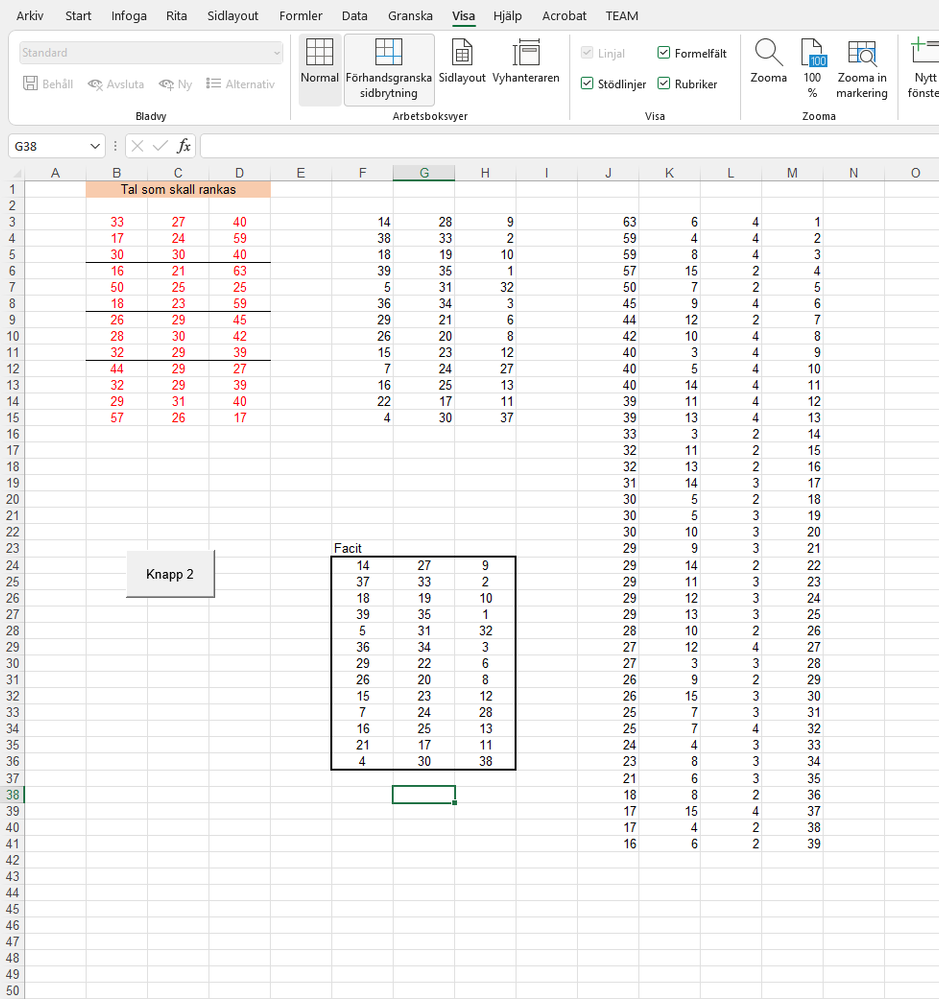Open Nytt fönster
939x999 pixels.
tap(924, 68)
